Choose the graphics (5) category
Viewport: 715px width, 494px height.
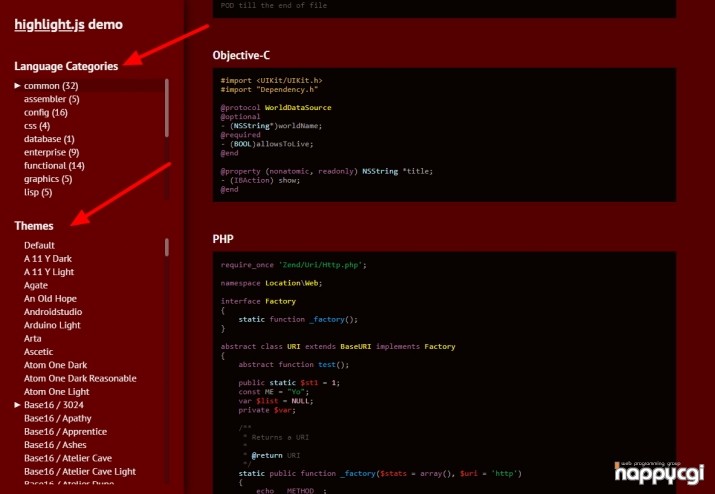pyautogui.click(x=48, y=179)
